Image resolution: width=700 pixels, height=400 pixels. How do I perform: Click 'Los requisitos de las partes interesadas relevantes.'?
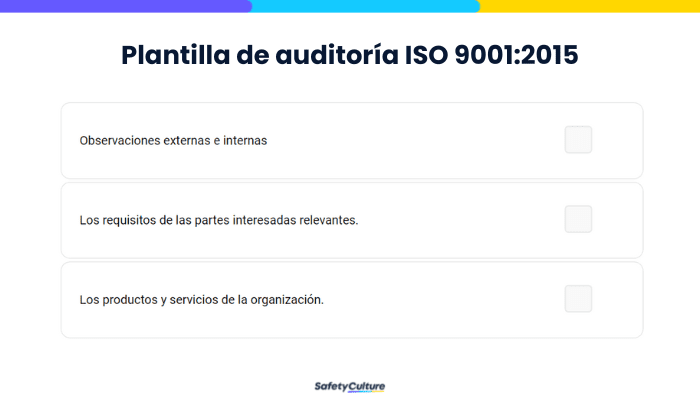pos(219,220)
